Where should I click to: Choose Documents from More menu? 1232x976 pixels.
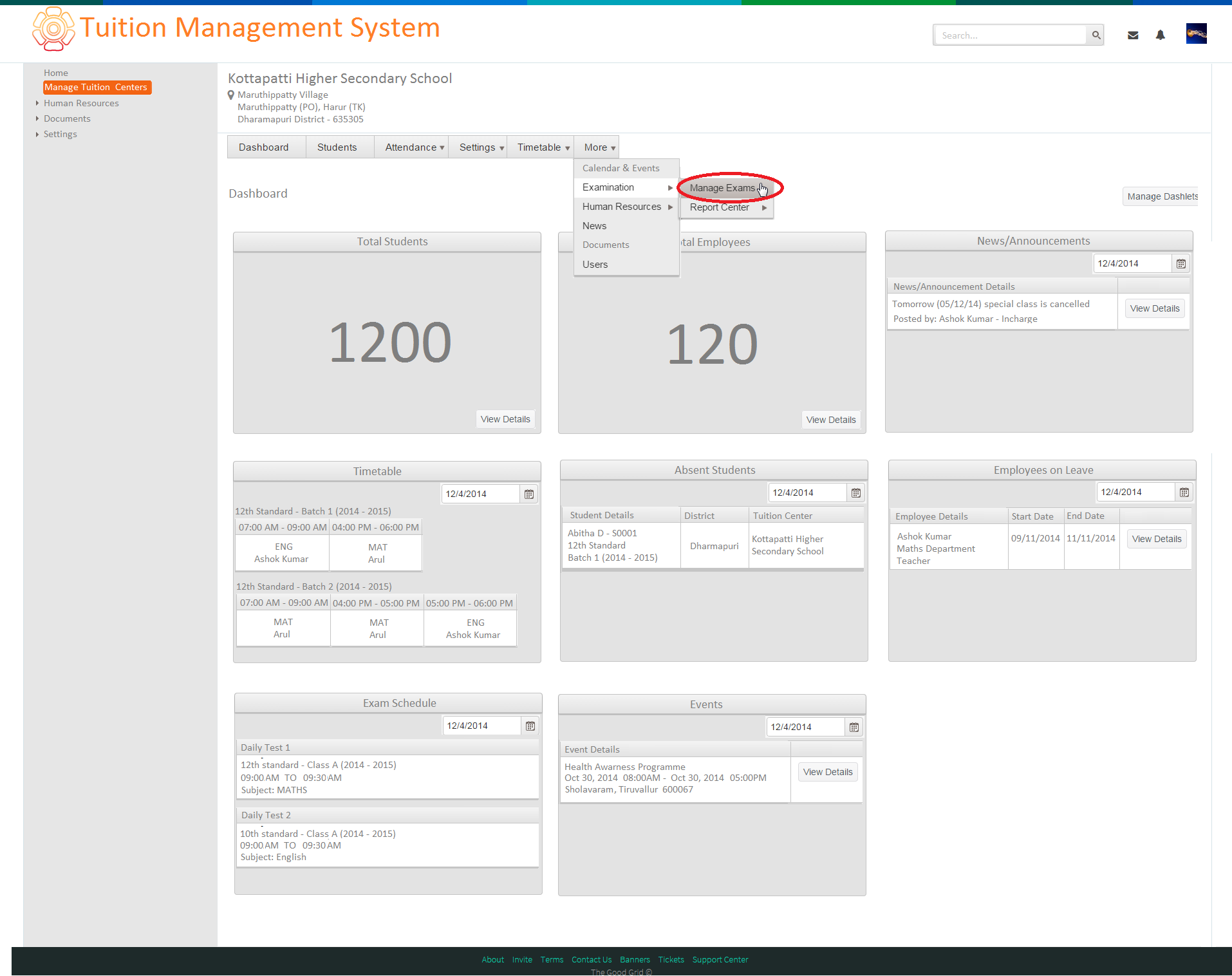click(626, 245)
